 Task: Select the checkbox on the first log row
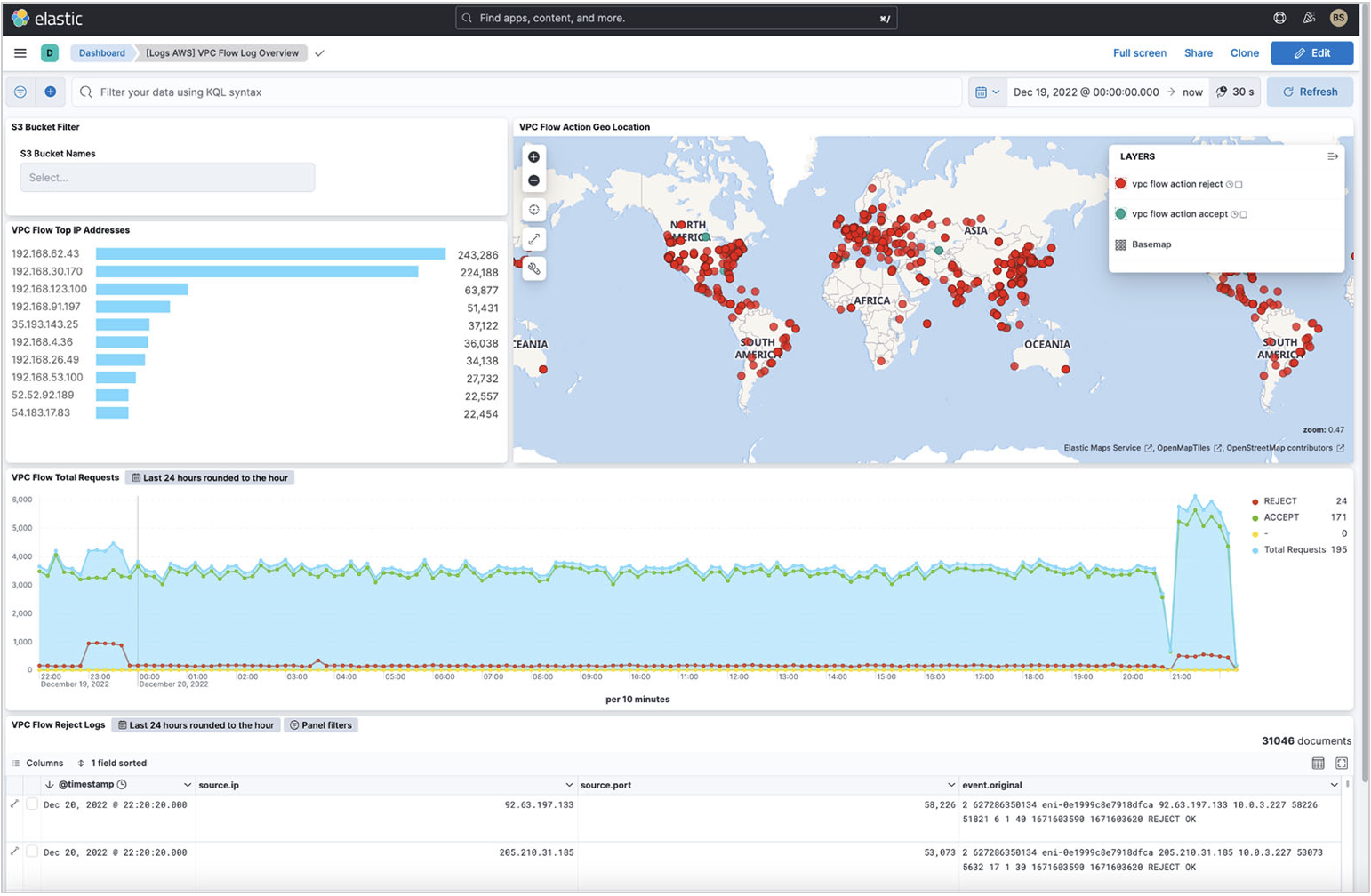point(34,804)
